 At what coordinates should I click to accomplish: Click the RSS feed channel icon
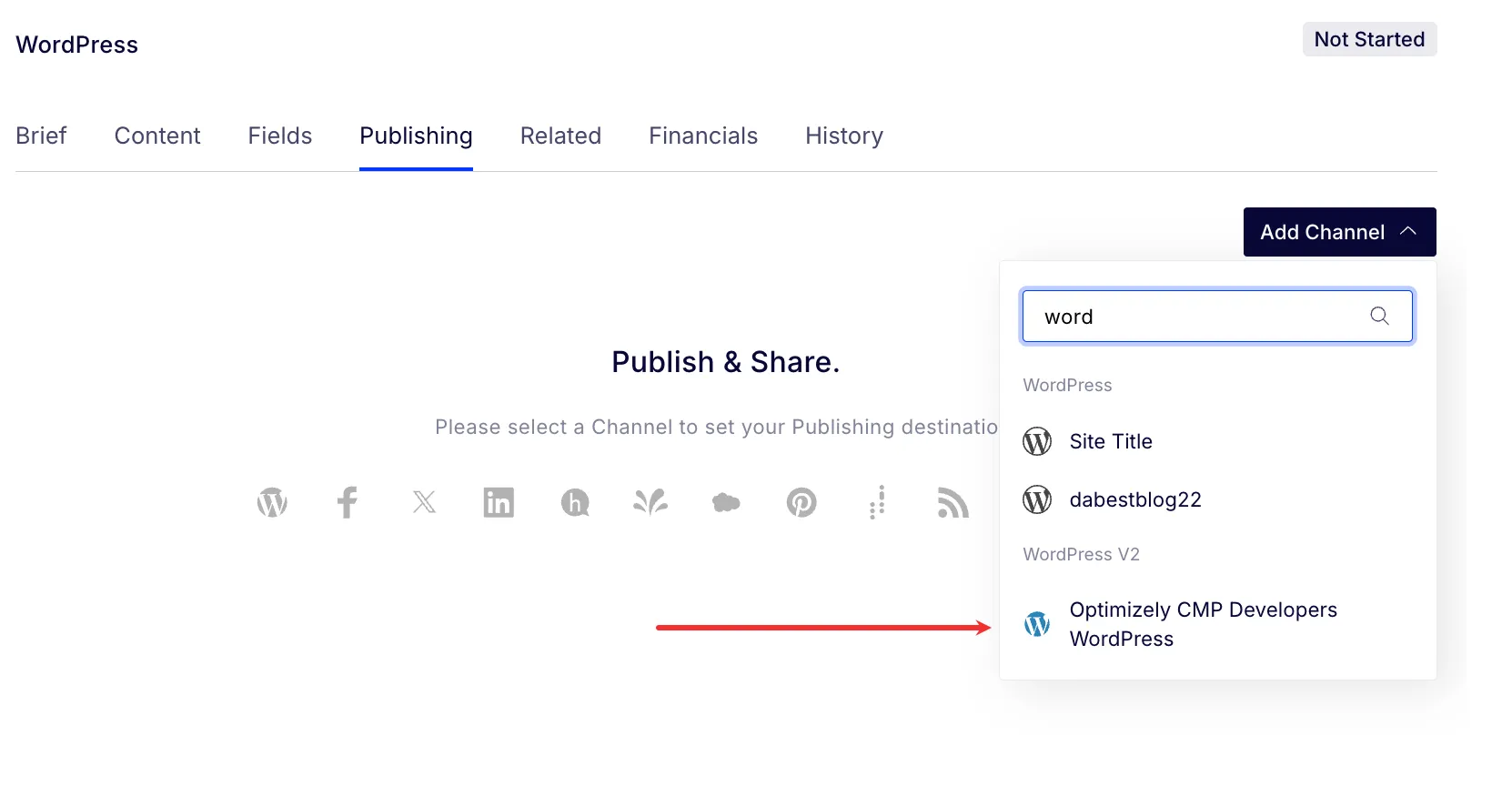(x=953, y=502)
